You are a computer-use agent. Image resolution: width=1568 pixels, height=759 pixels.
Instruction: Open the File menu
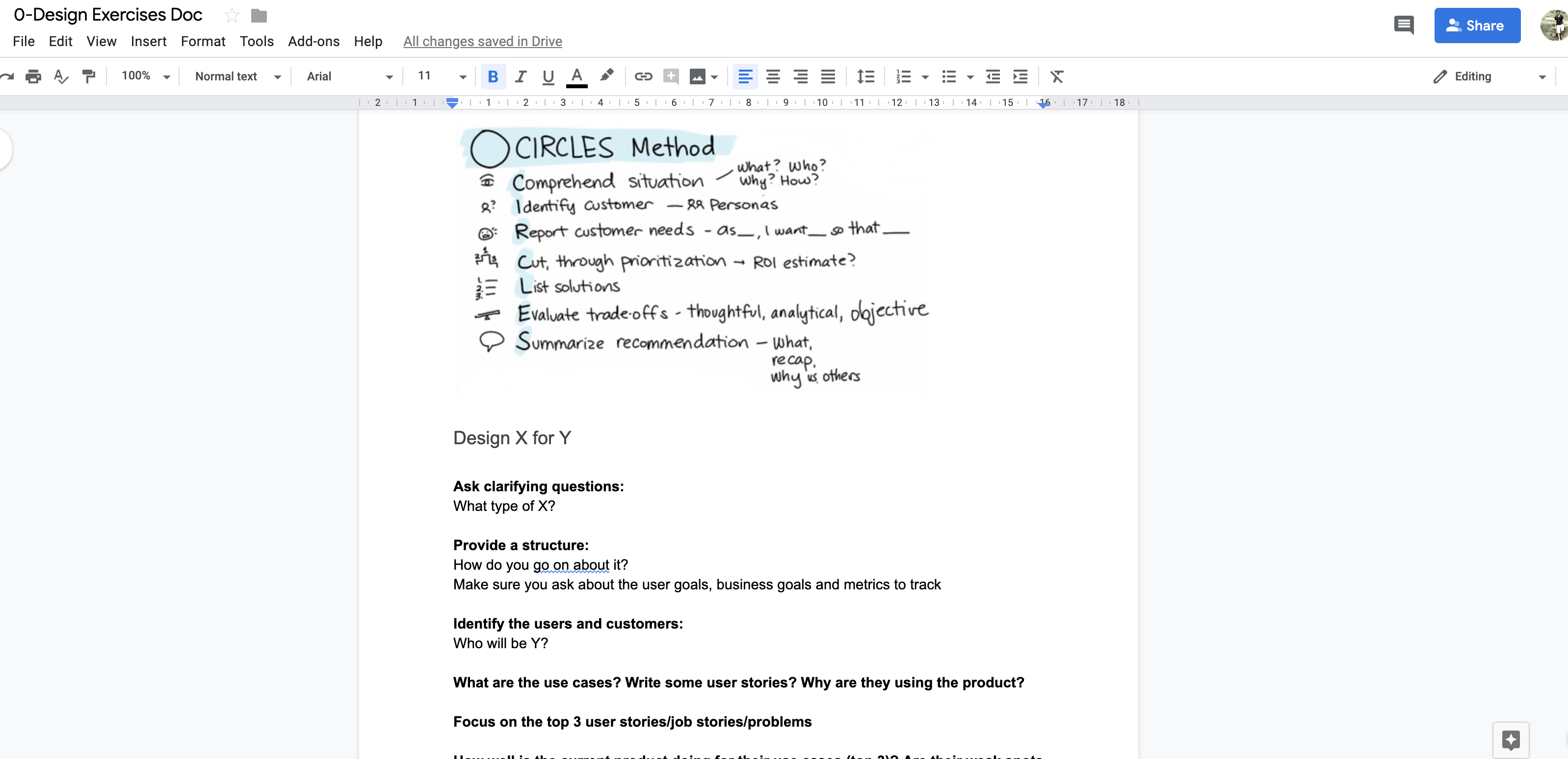[x=24, y=41]
